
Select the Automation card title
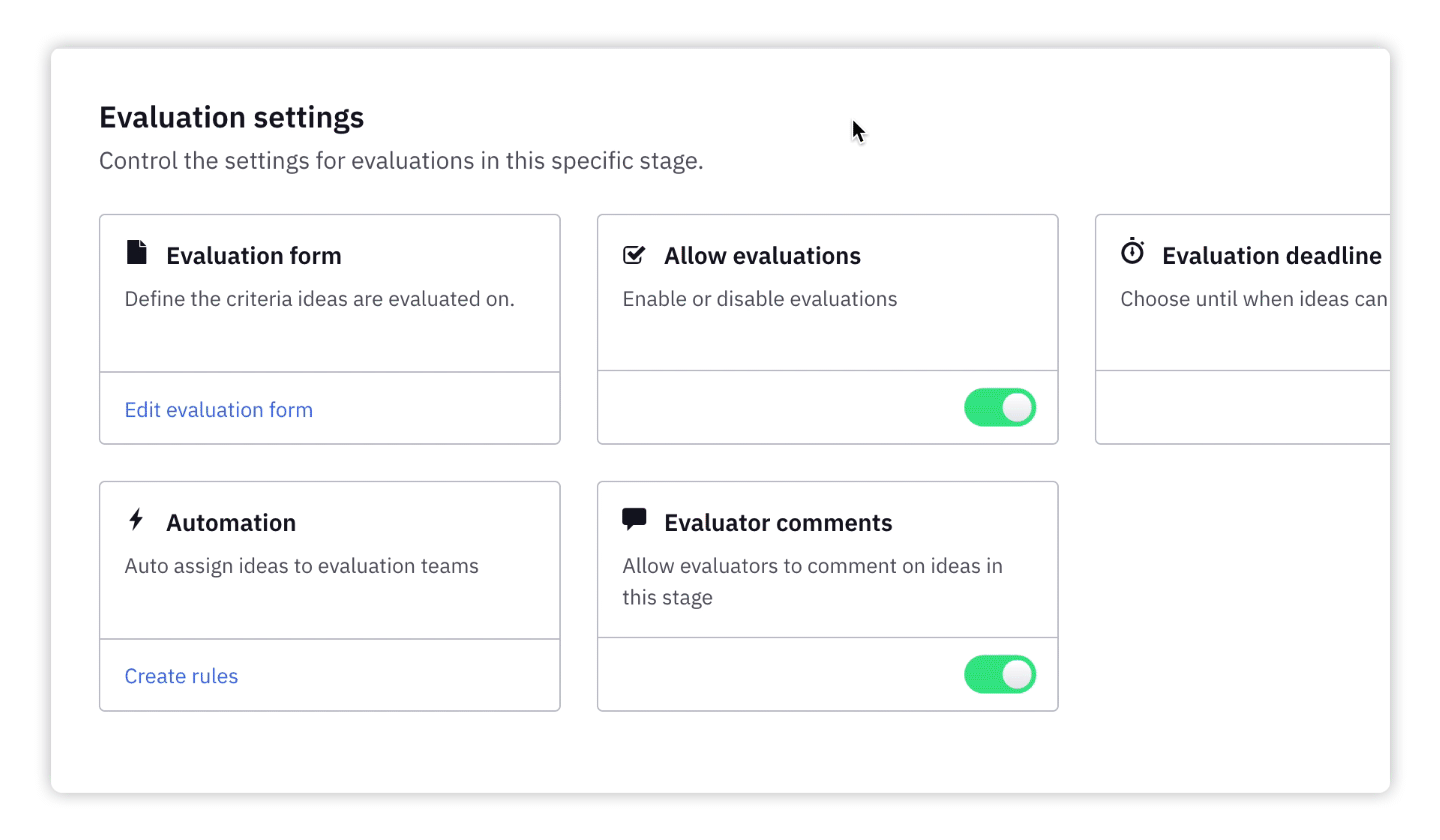tap(231, 523)
